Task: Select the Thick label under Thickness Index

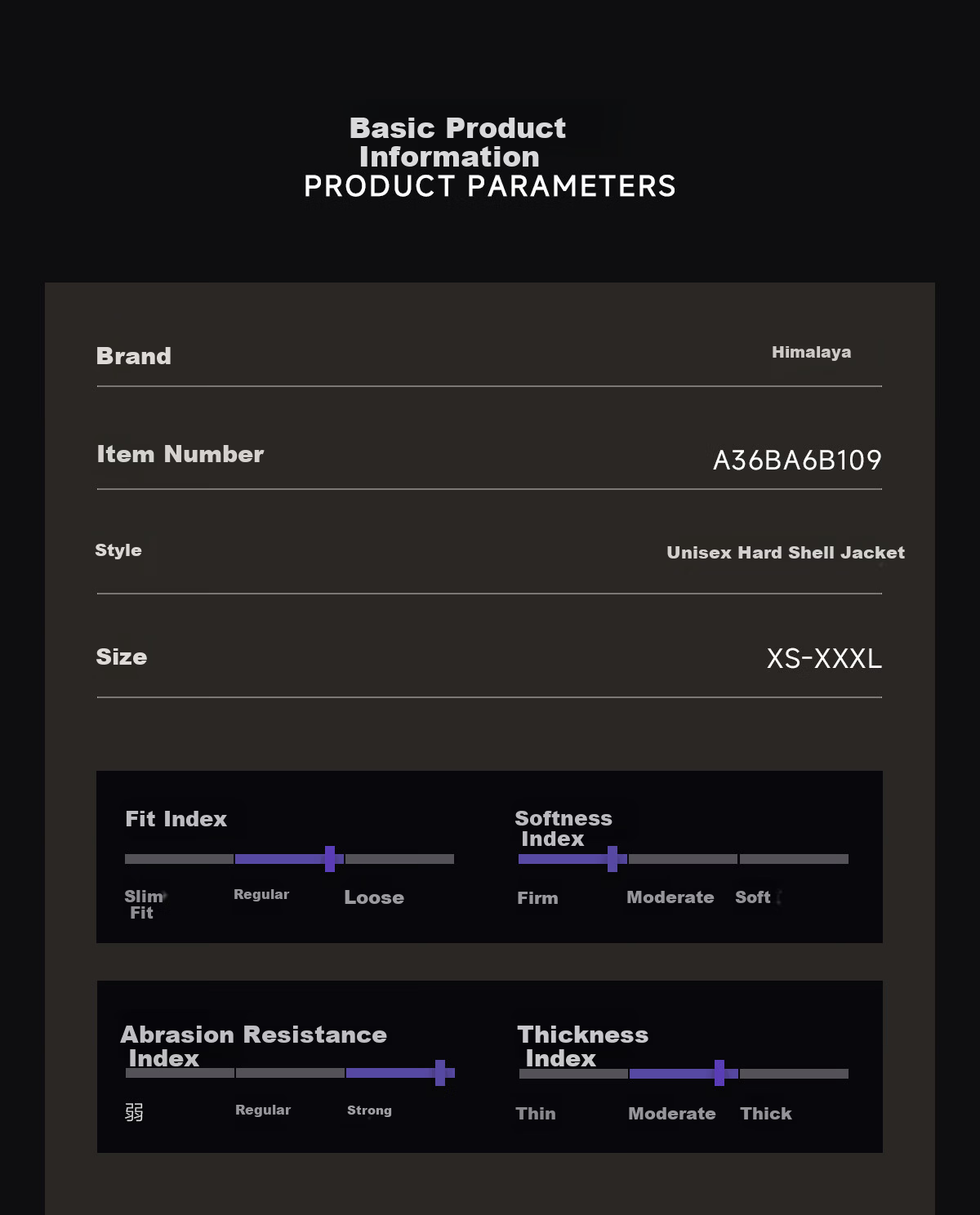Action: 766,1114
